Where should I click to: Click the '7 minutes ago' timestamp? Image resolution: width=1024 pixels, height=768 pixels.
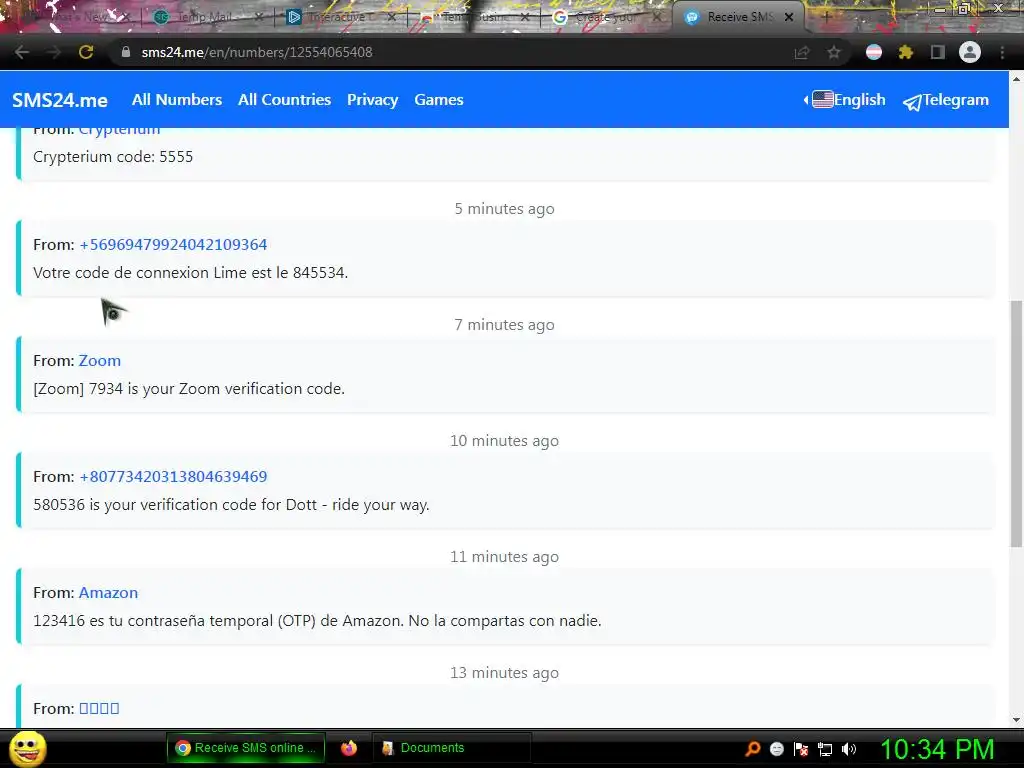(x=504, y=325)
